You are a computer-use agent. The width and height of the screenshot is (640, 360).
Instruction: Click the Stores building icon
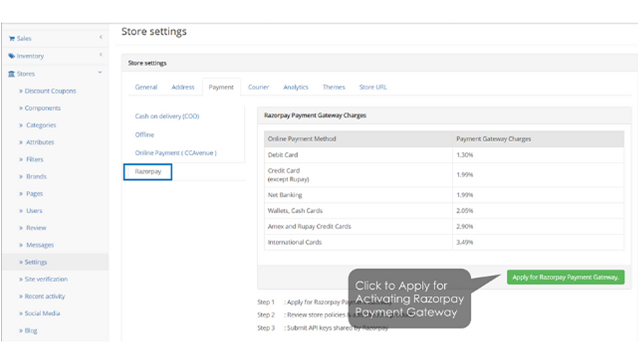[11, 74]
